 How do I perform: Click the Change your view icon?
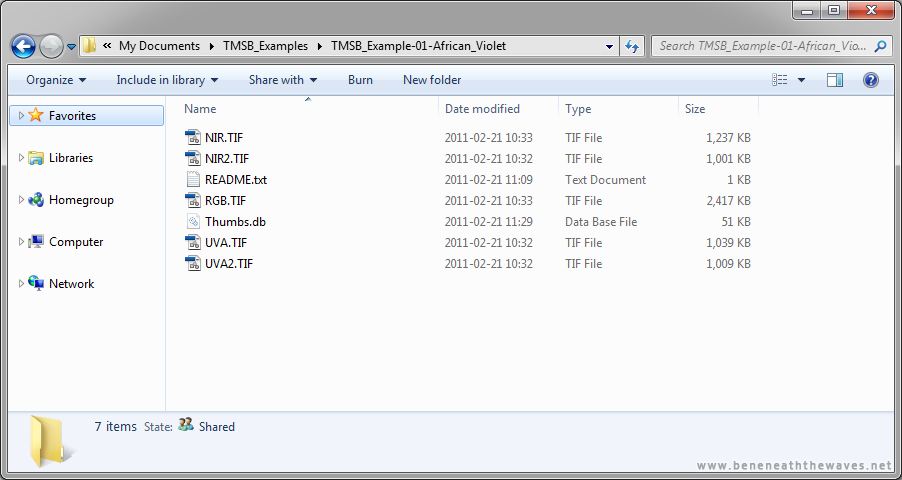779,80
